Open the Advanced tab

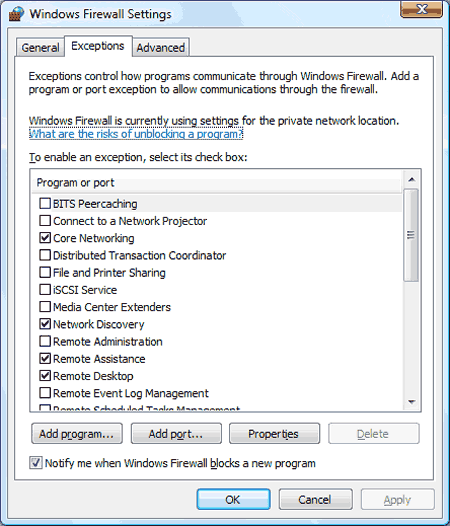click(x=161, y=48)
